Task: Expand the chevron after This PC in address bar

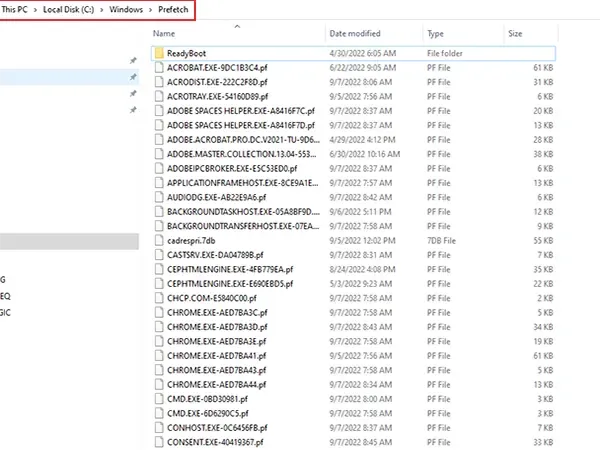Action: point(35,10)
